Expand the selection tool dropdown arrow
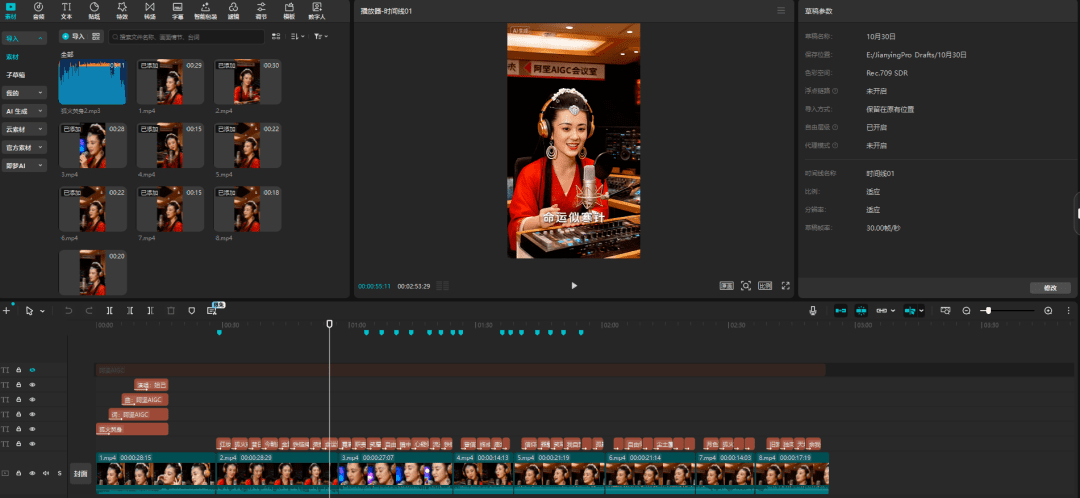Screen dimensions: 1080x498 (42, 311)
